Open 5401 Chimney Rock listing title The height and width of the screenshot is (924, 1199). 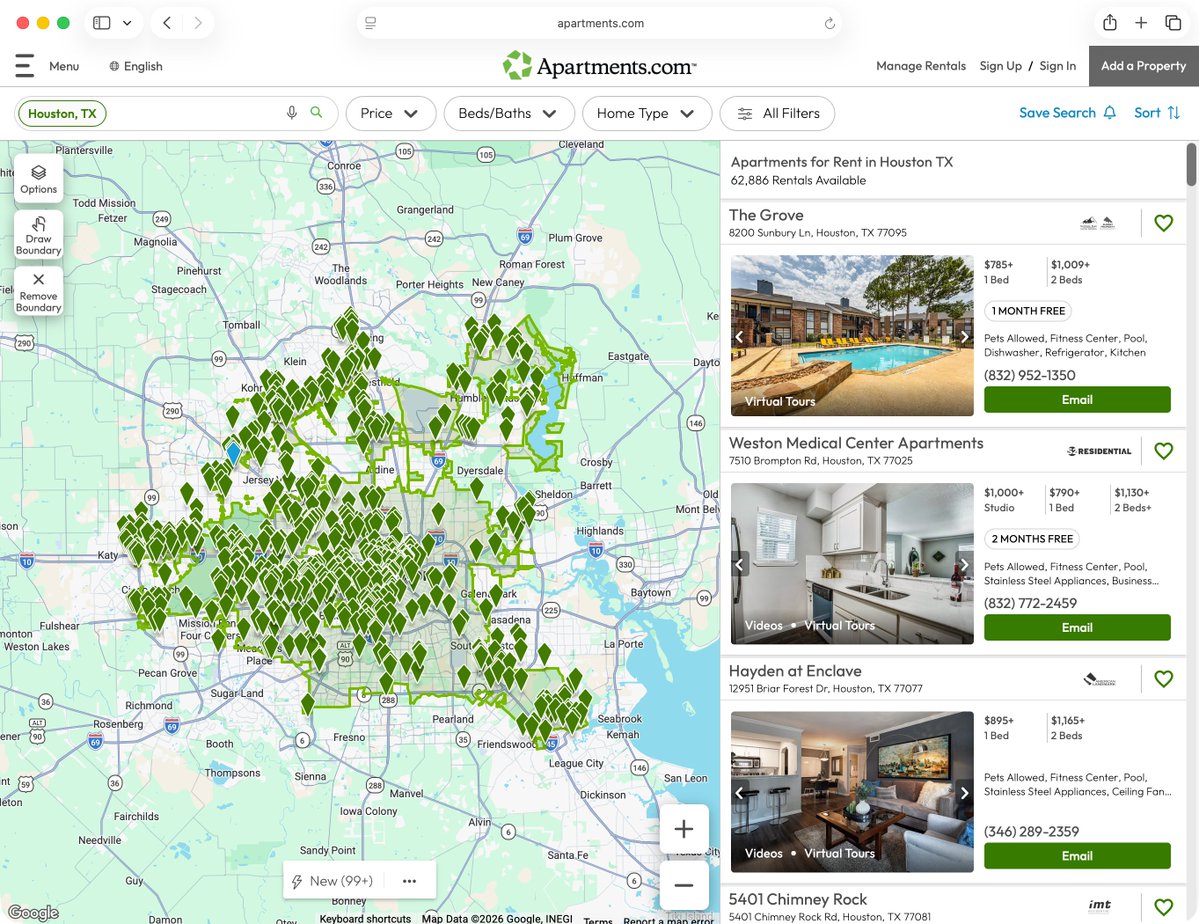coord(798,899)
